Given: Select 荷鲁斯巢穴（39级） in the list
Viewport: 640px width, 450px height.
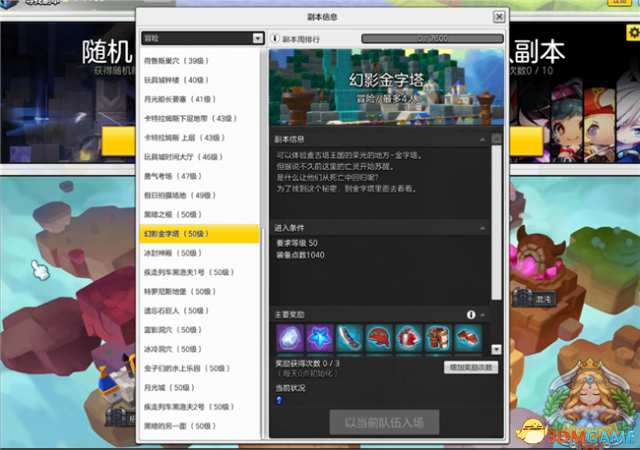Looking at the screenshot, I should [199, 61].
